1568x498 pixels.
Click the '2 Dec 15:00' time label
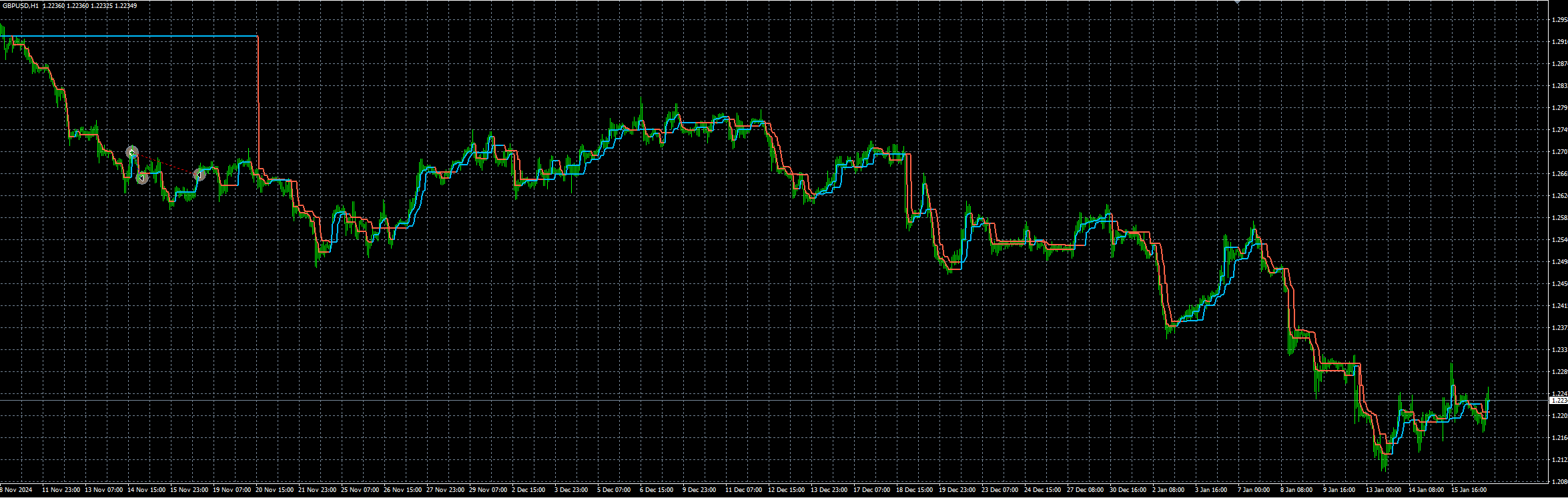click(x=528, y=490)
